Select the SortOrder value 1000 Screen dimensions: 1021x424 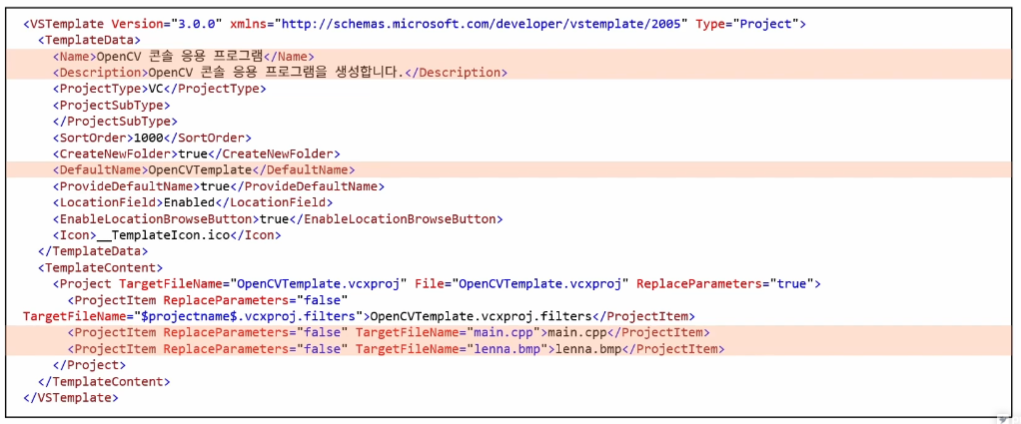(x=148, y=137)
